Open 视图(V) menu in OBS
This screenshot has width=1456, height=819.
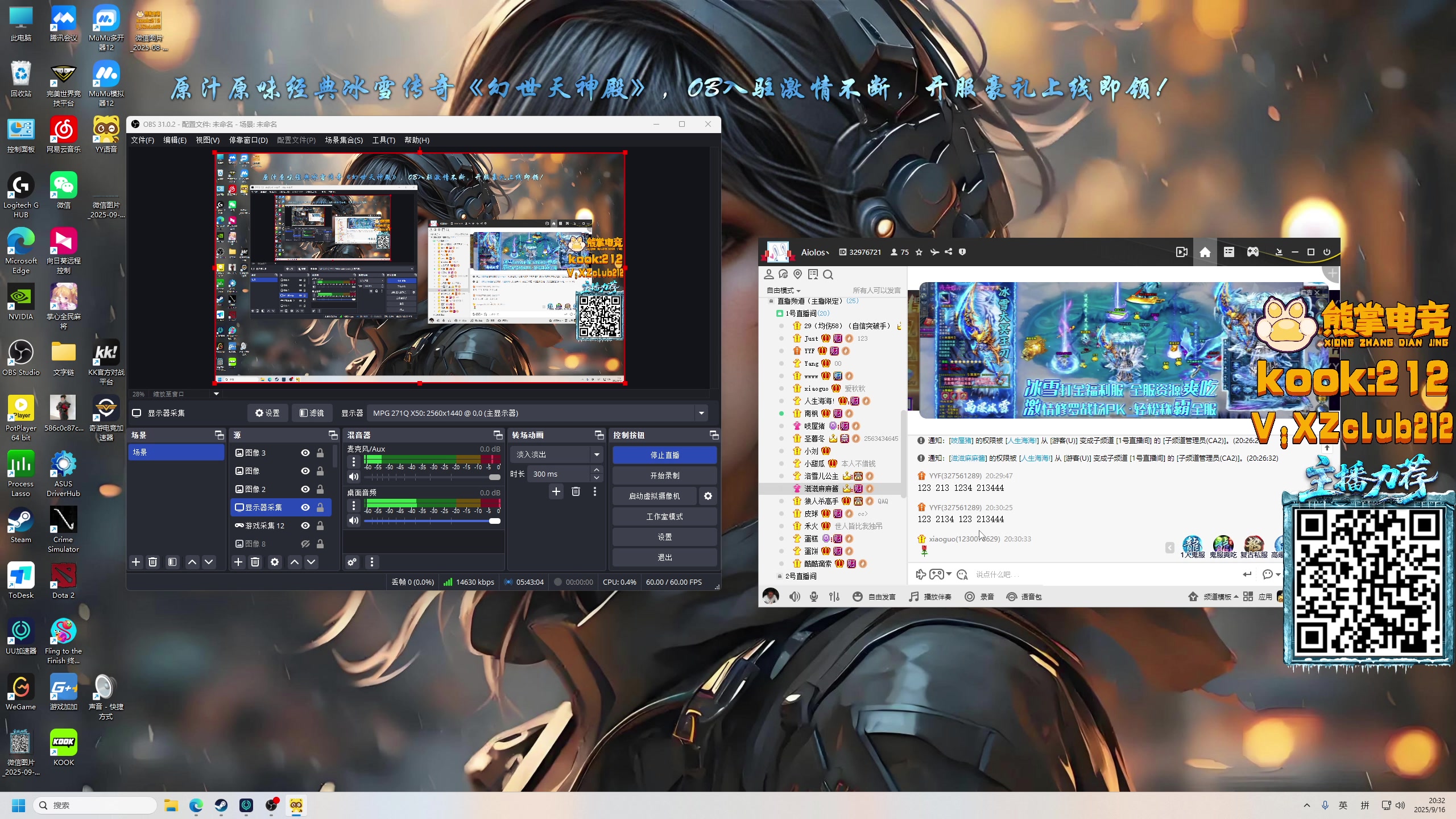207,140
